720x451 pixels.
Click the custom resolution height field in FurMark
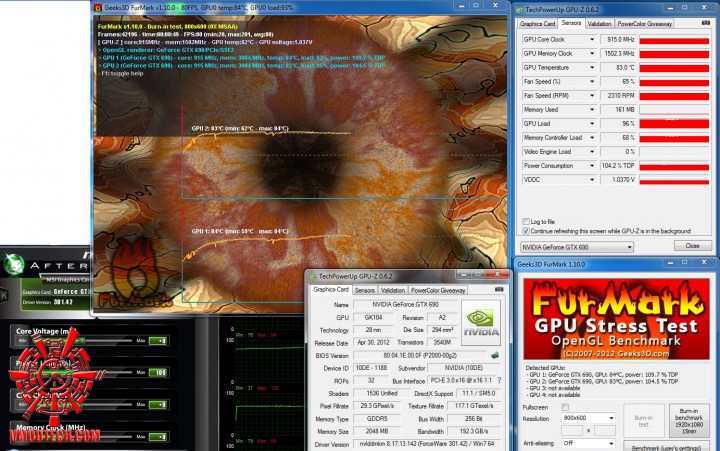604,430
